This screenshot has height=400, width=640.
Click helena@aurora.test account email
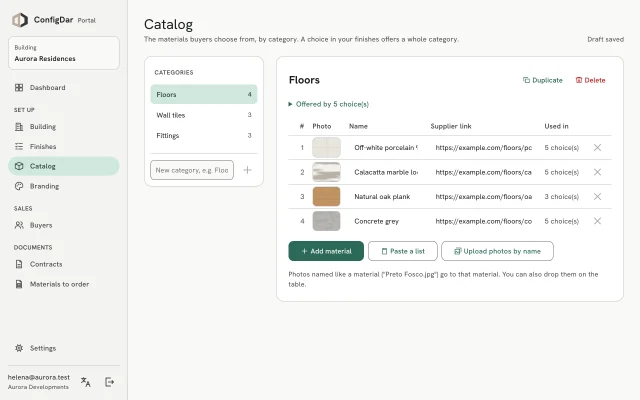(39, 377)
